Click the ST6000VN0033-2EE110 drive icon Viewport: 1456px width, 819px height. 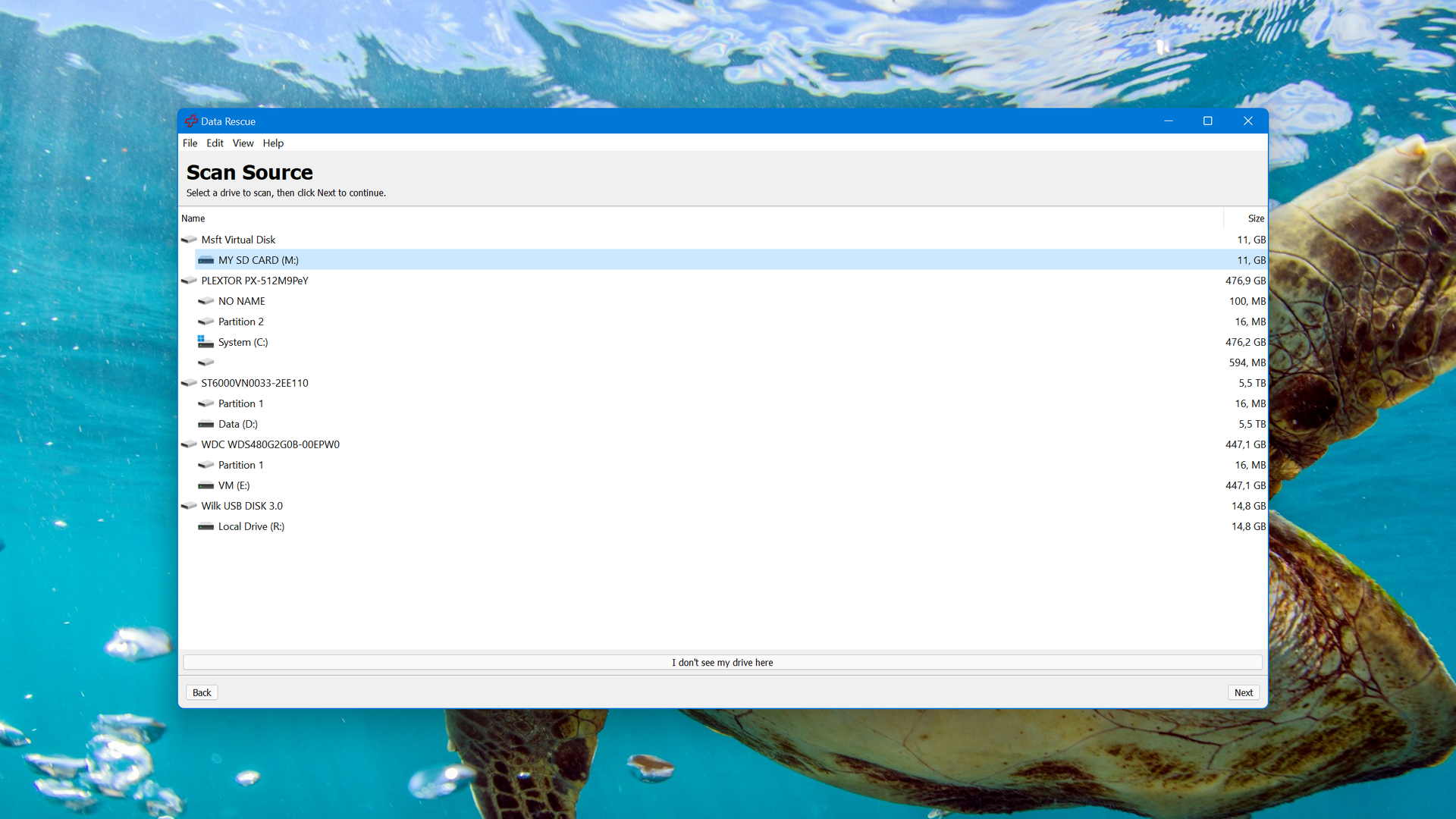pos(189,383)
